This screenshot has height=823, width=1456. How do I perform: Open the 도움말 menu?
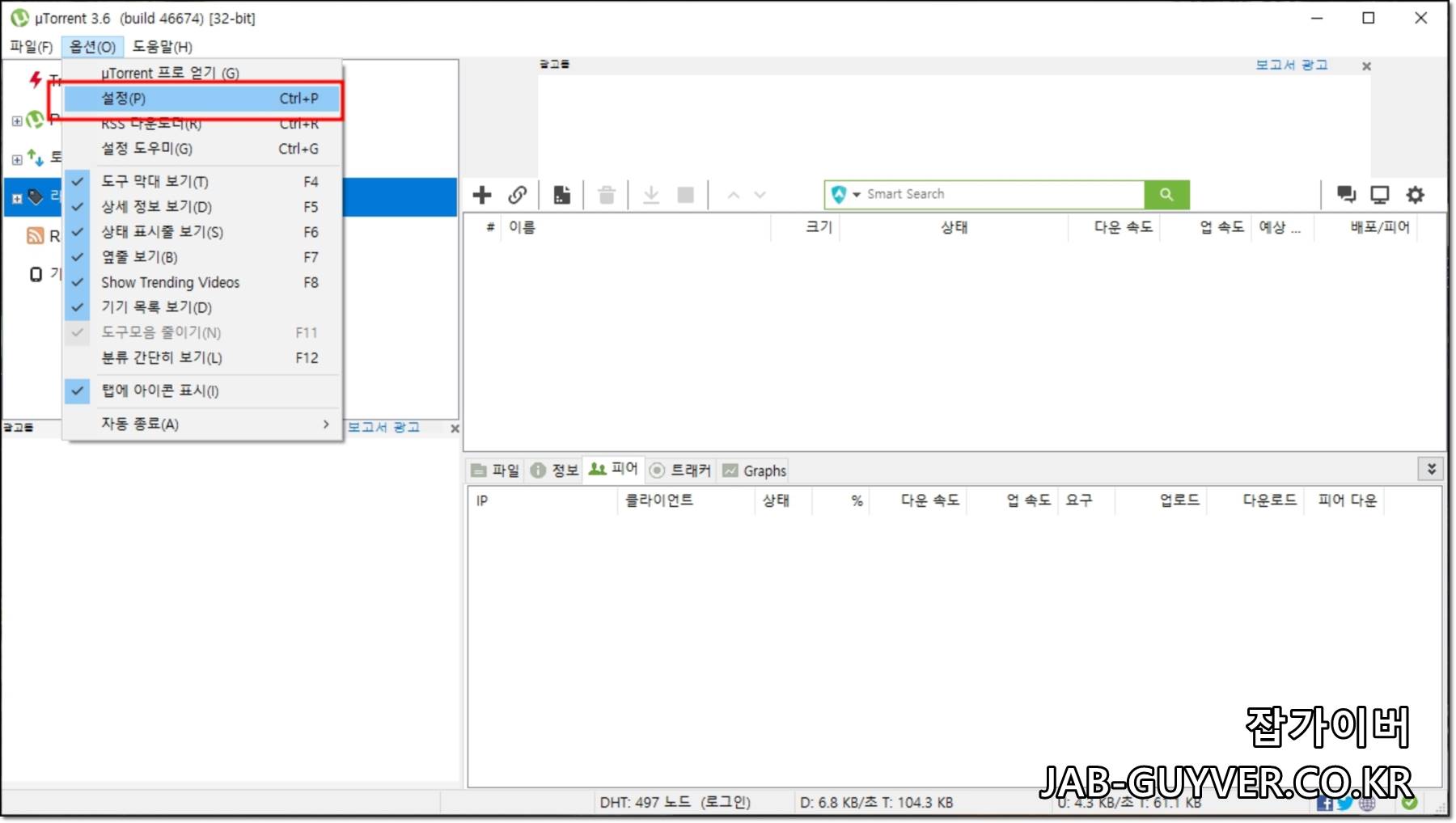(162, 47)
